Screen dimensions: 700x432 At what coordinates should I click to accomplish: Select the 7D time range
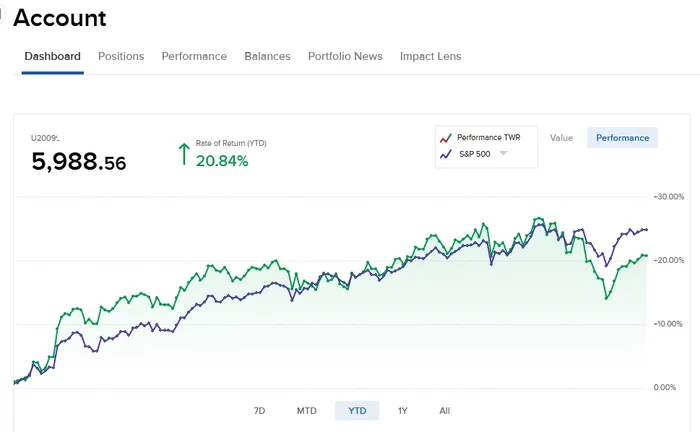click(x=259, y=411)
